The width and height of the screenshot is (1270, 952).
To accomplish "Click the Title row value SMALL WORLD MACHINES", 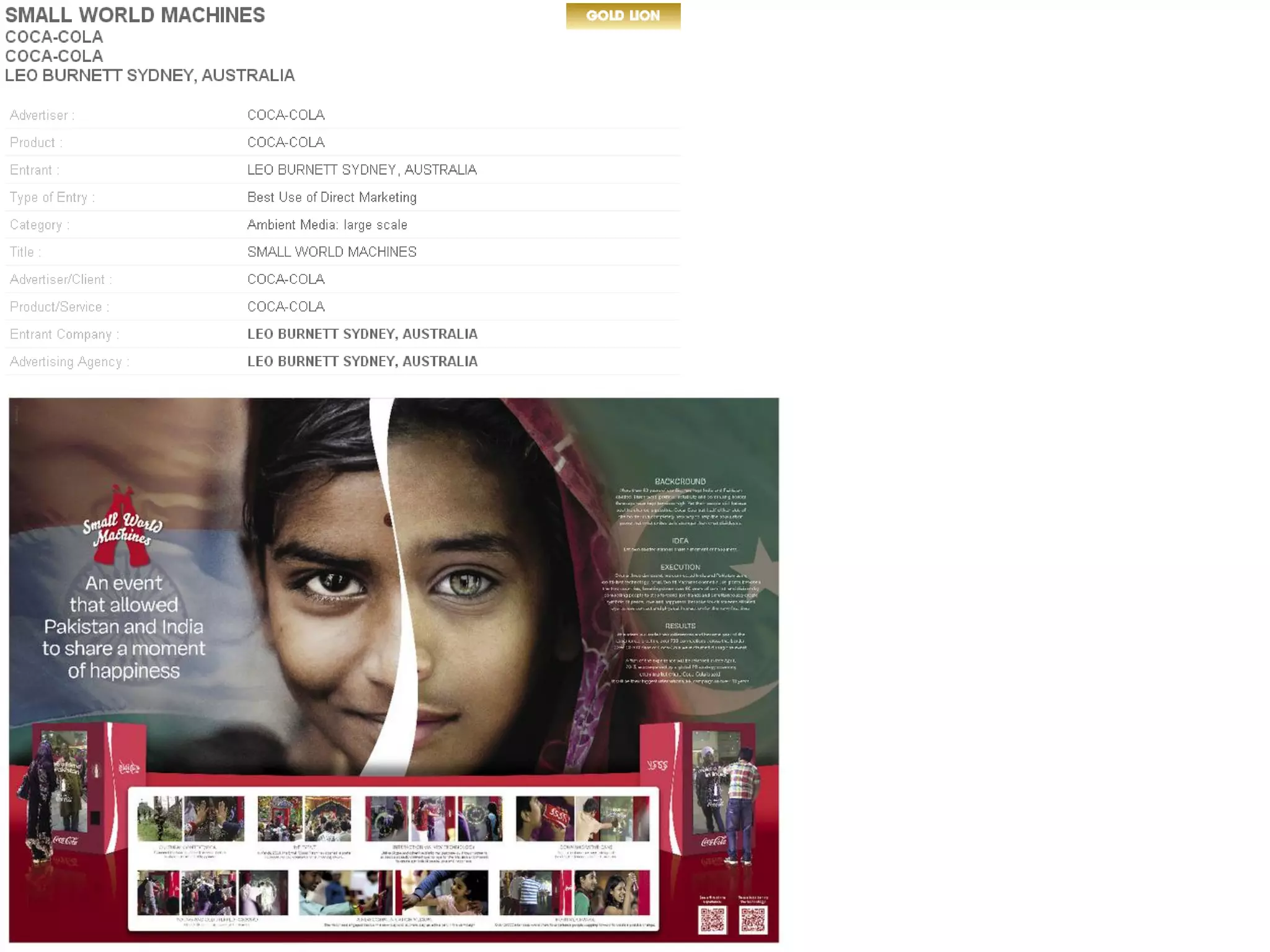I will click(332, 252).
